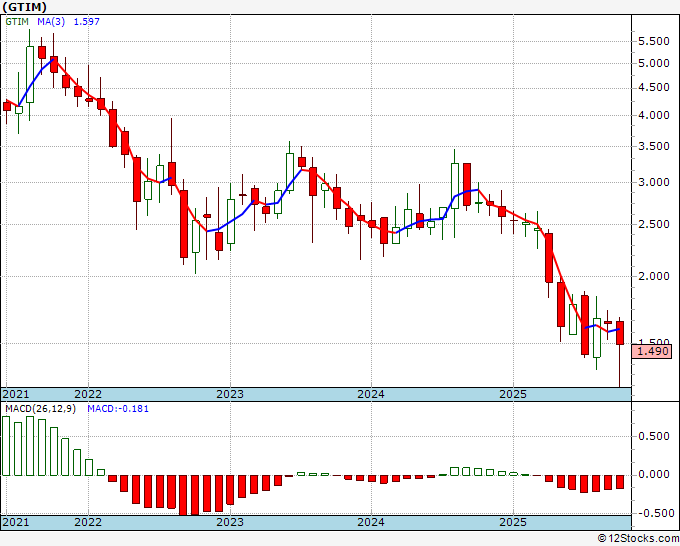This screenshot has width=680, height=546.
Task: Click the 5.500 price axis label
Action: click(654, 42)
